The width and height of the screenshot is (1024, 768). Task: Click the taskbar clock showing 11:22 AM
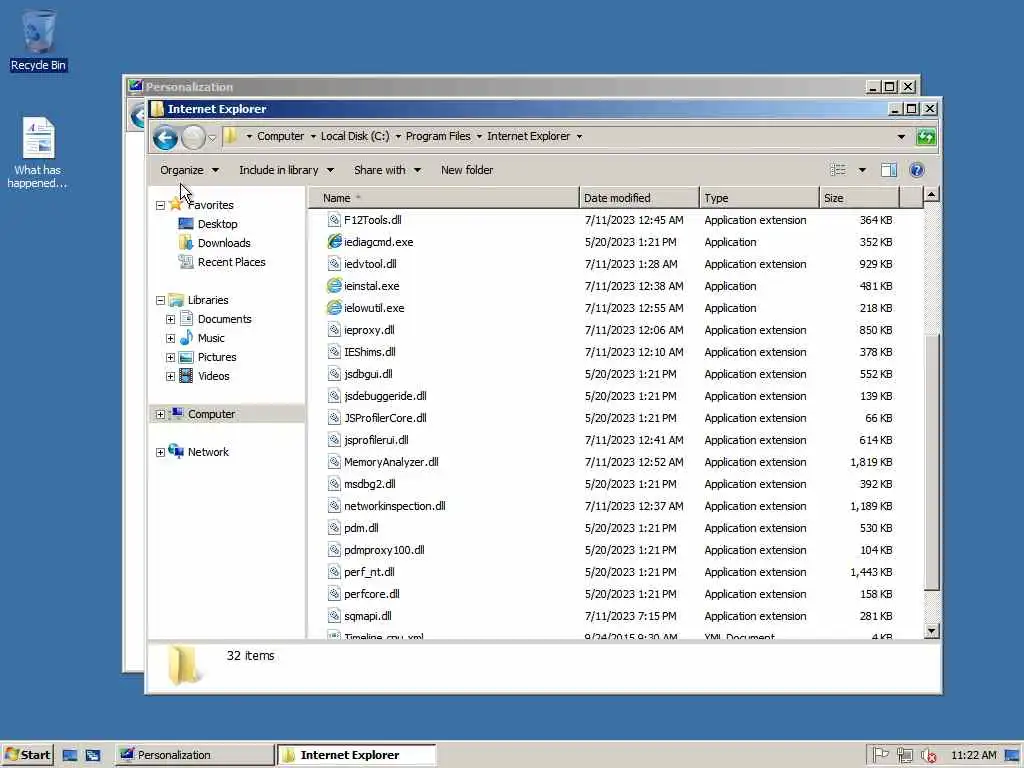click(973, 755)
